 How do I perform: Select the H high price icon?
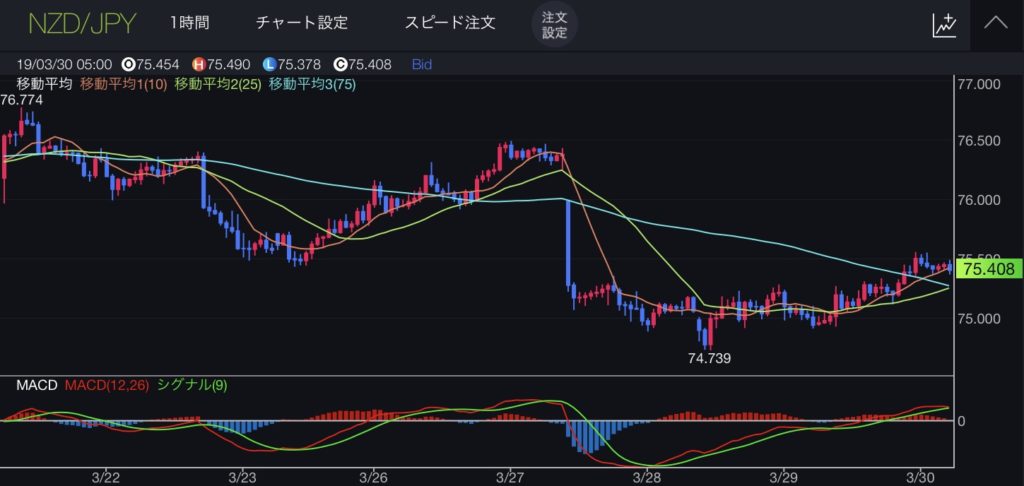pos(199,65)
